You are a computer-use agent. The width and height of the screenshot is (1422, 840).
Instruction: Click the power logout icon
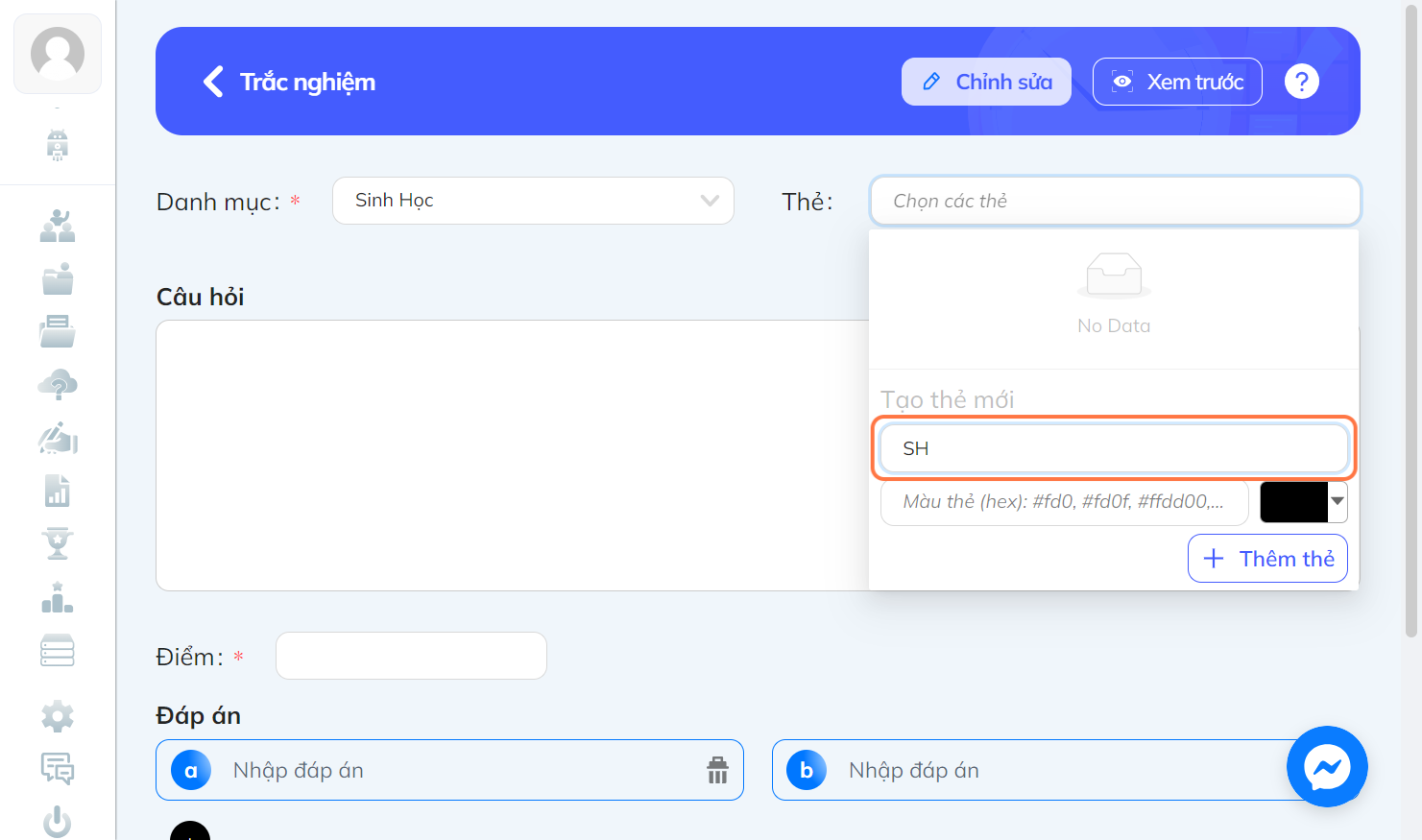(x=58, y=822)
